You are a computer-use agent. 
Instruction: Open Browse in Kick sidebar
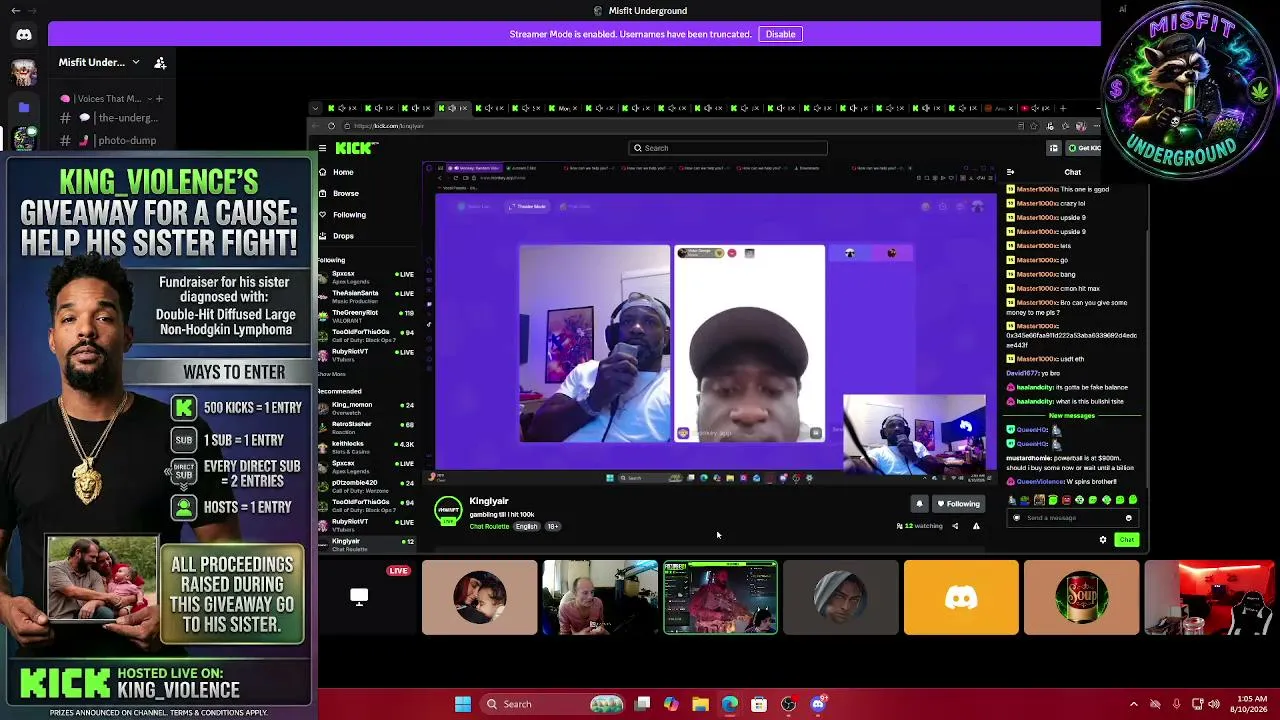click(345, 193)
